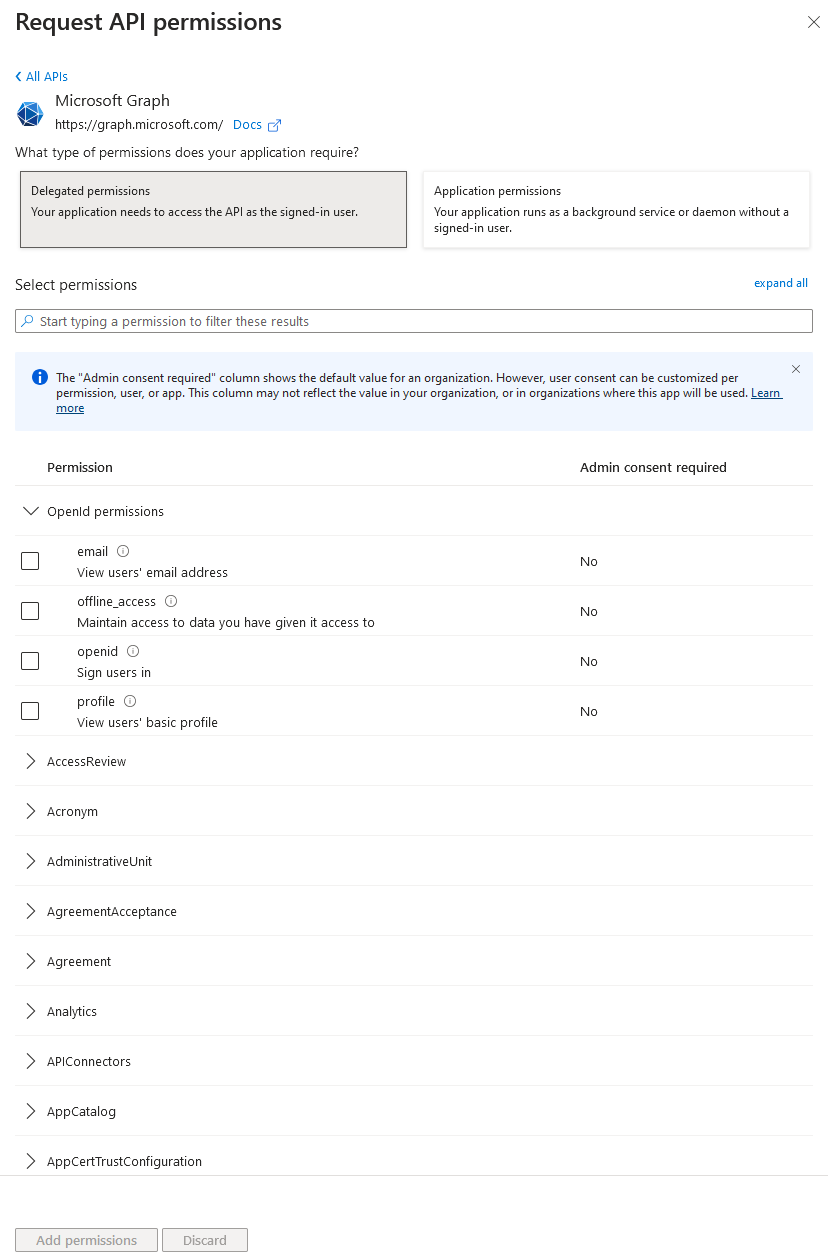This screenshot has height=1260, width=828.
Task: Collapse the OpenId permissions section
Action: click(x=30, y=511)
